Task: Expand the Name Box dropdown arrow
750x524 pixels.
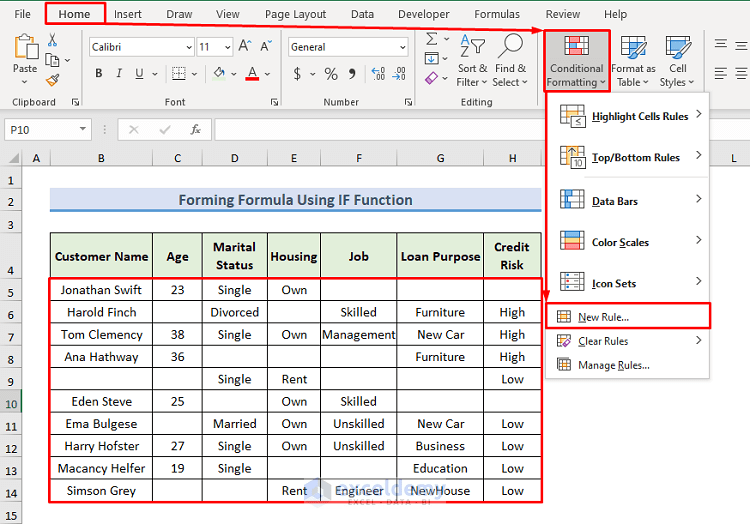Action: click(83, 129)
